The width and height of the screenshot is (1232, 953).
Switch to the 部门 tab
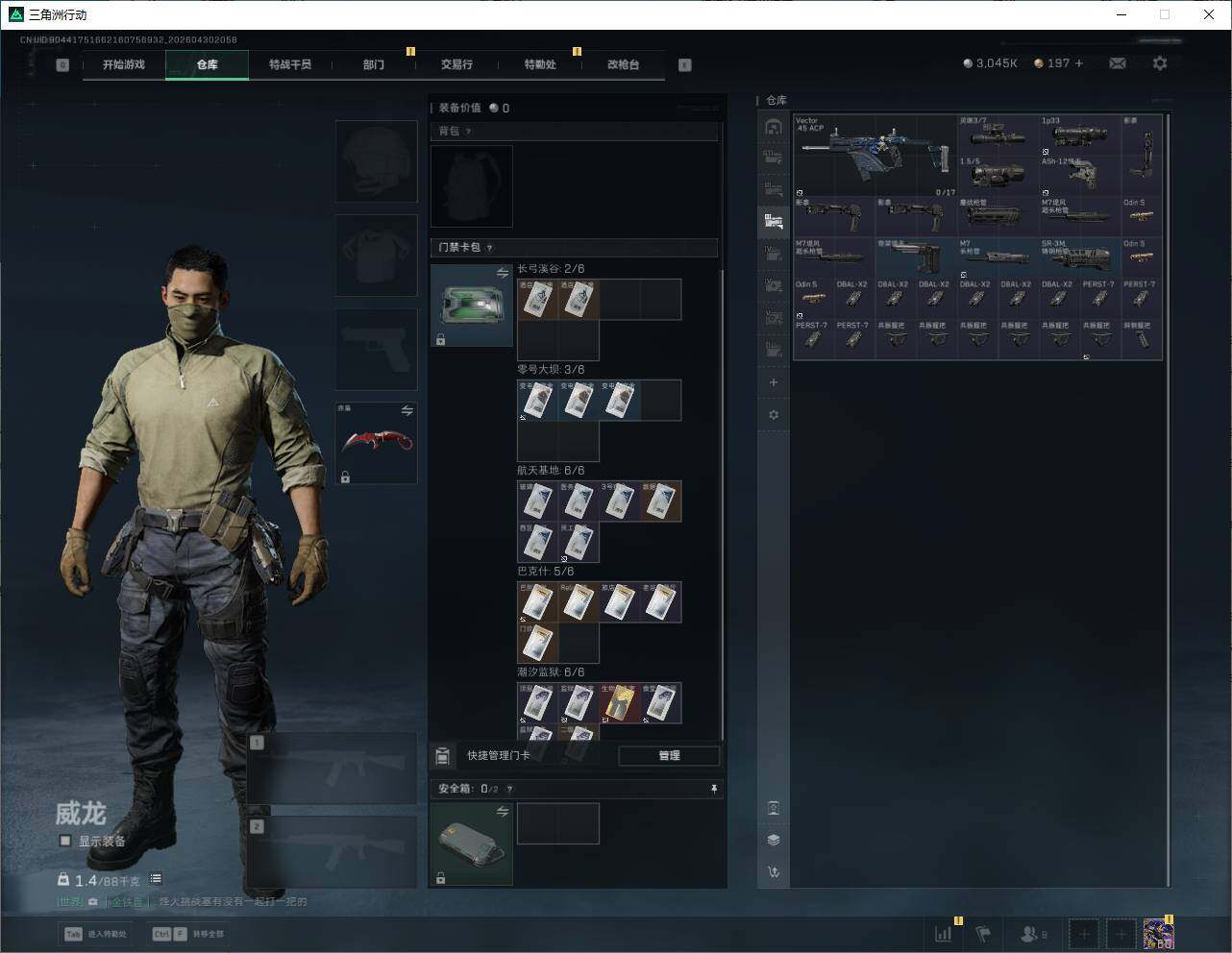(x=374, y=64)
